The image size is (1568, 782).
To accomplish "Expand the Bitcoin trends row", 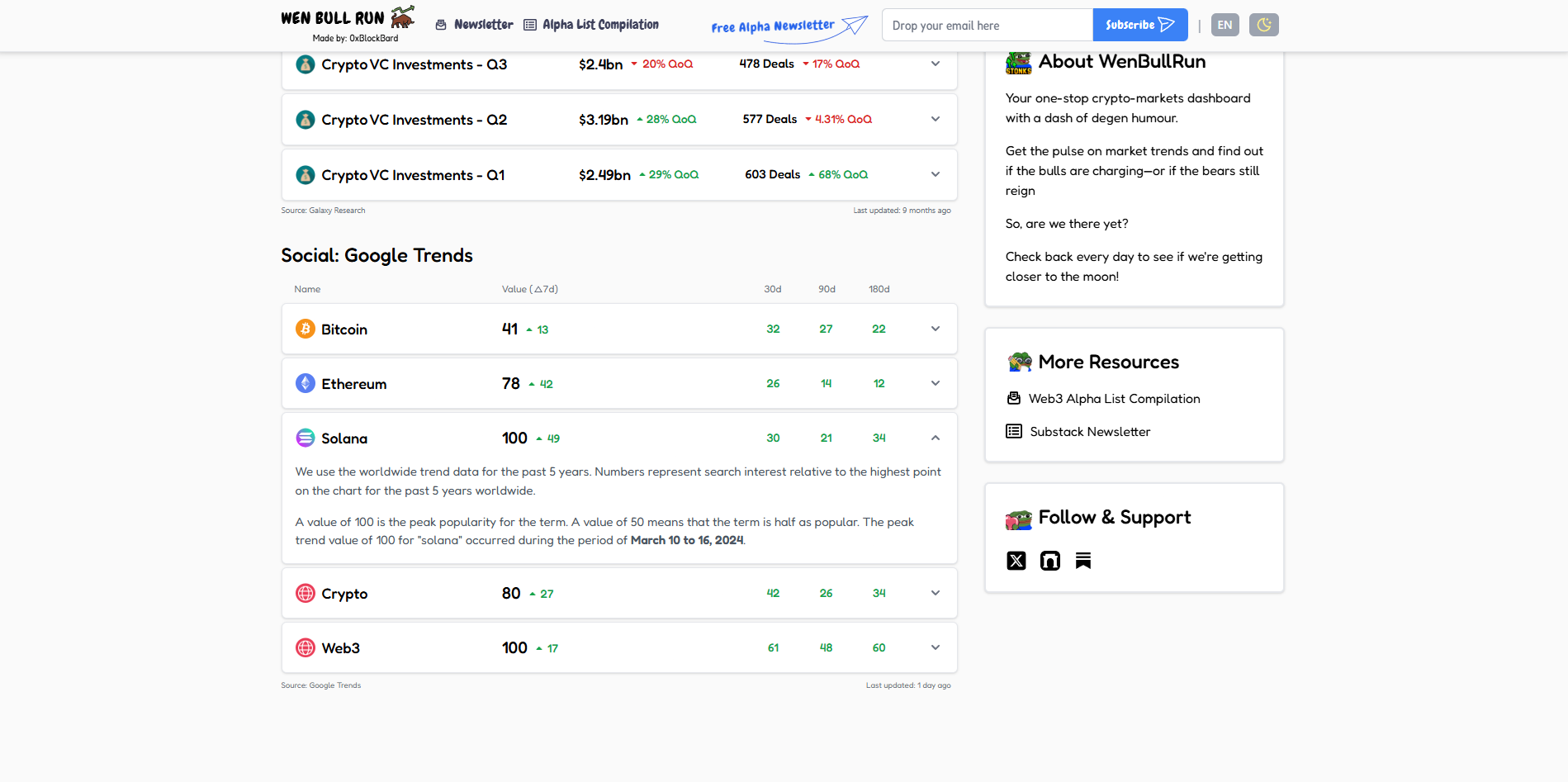I will [936, 329].
